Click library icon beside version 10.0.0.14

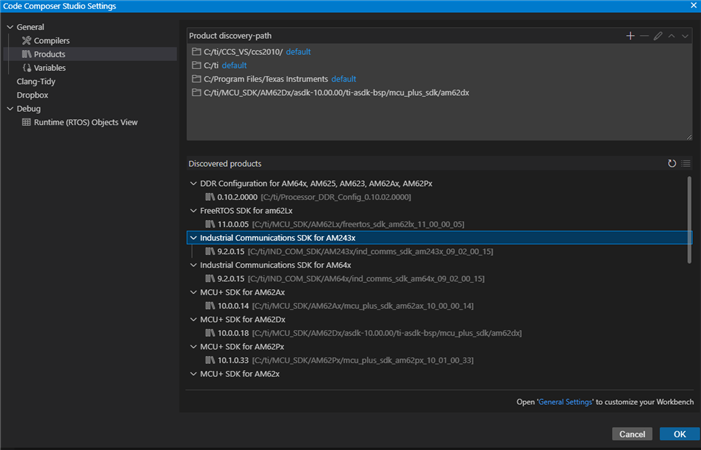(210, 306)
